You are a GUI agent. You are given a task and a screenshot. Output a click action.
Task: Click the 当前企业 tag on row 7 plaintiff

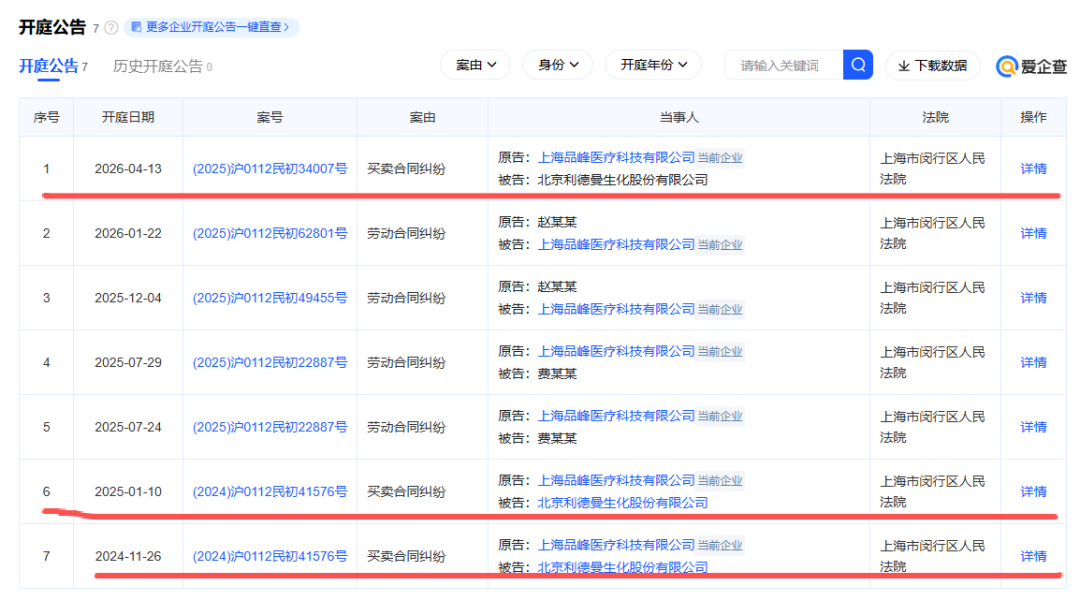click(719, 545)
